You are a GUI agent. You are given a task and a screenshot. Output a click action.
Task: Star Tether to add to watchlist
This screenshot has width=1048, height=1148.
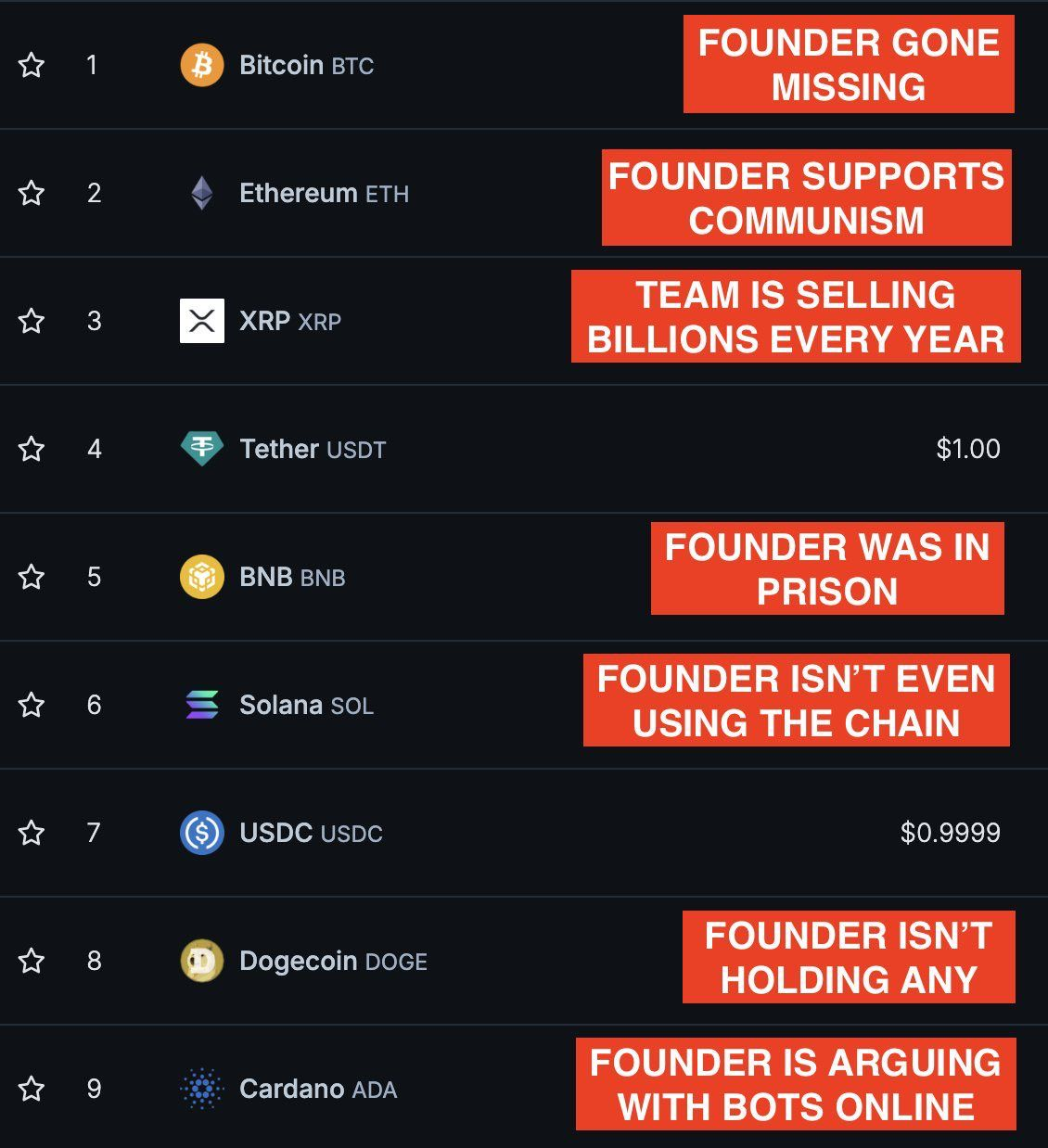pyautogui.click(x=32, y=449)
